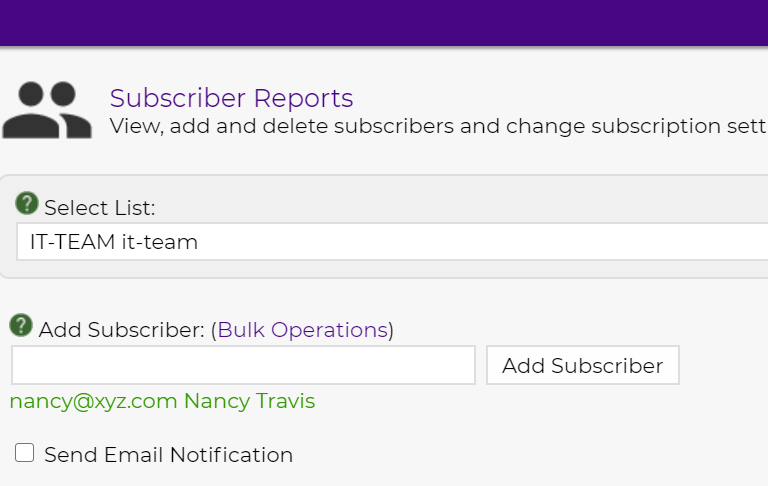
Task: Click the subscribers people icon
Action: pyautogui.click(x=47, y=110)
